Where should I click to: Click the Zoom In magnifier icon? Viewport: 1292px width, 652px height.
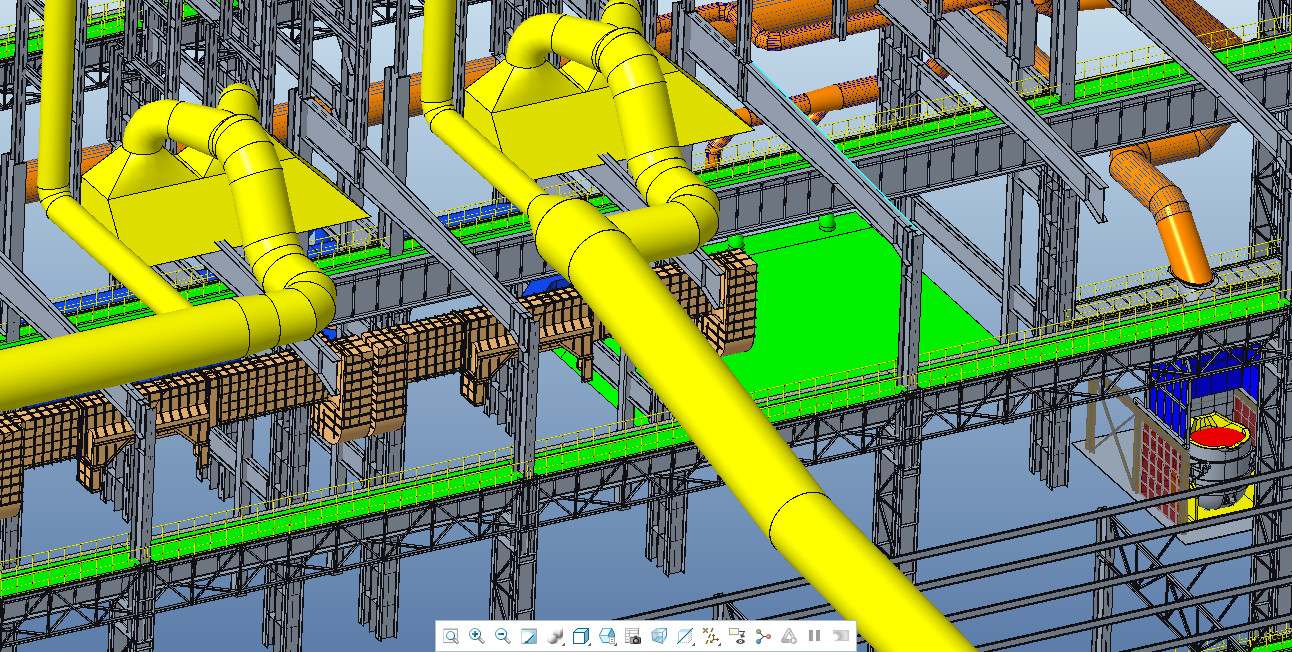tap(477, 636)
